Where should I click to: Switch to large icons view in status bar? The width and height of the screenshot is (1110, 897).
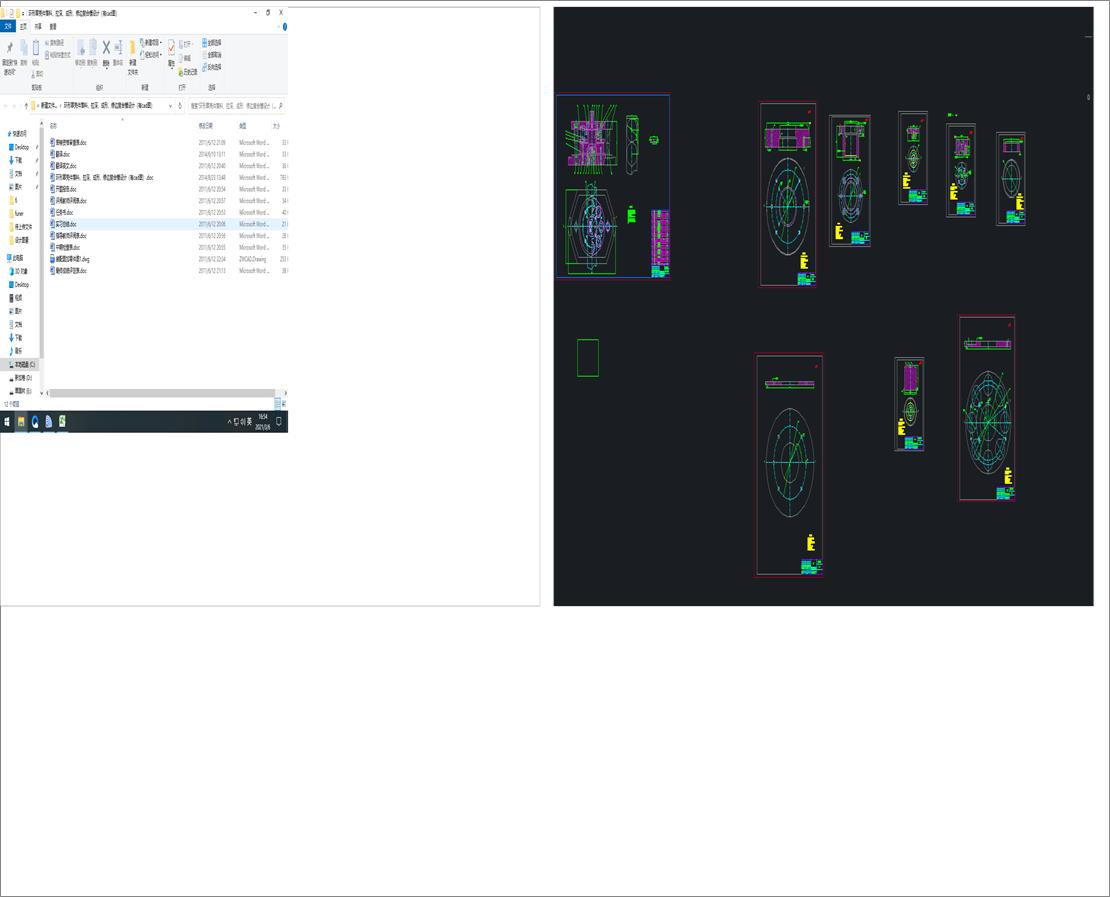tap(285, 404)
